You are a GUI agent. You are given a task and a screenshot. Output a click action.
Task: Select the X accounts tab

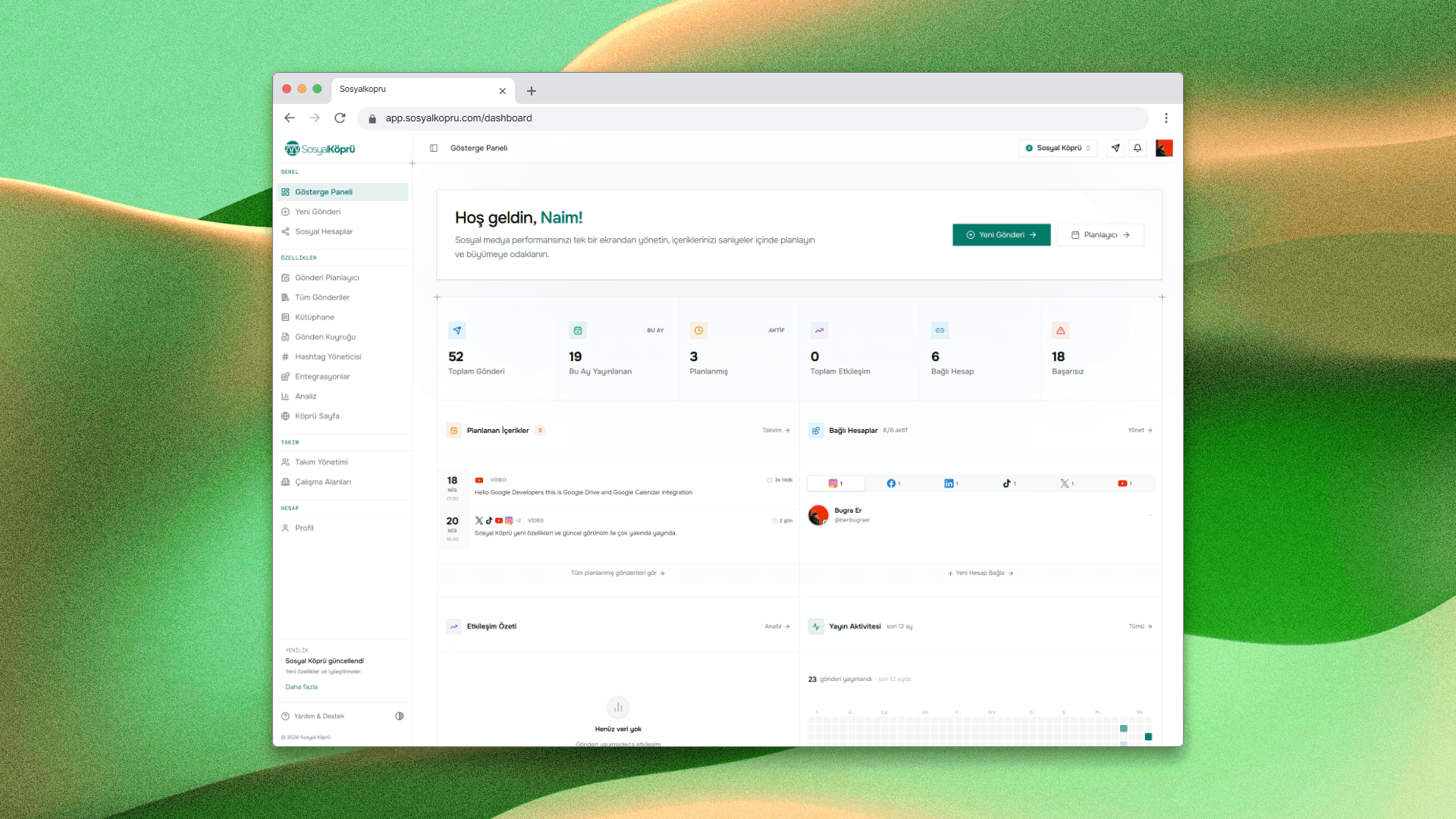(x=1067, y=483)
